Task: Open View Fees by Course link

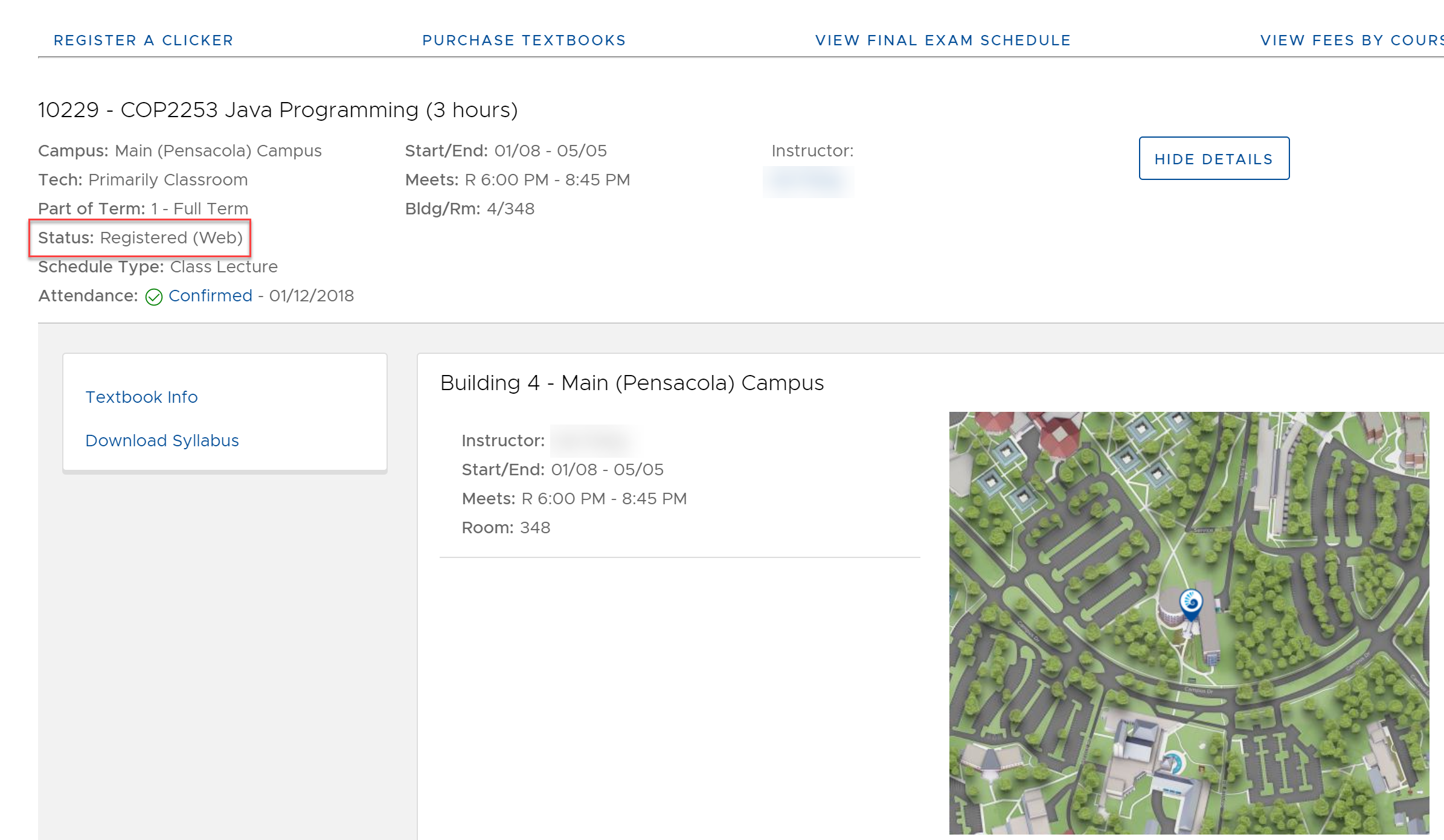Action: tap(1352, 40)
